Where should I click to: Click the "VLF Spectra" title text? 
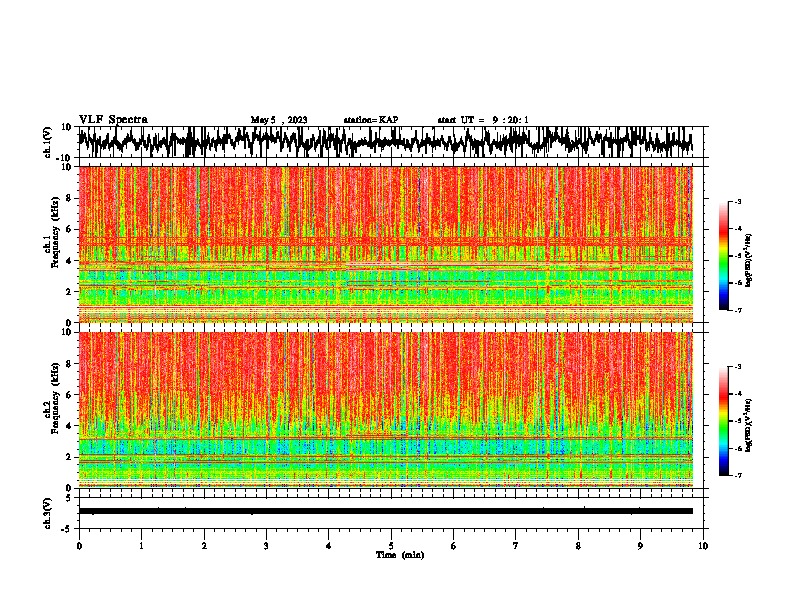tap(113, 120)
